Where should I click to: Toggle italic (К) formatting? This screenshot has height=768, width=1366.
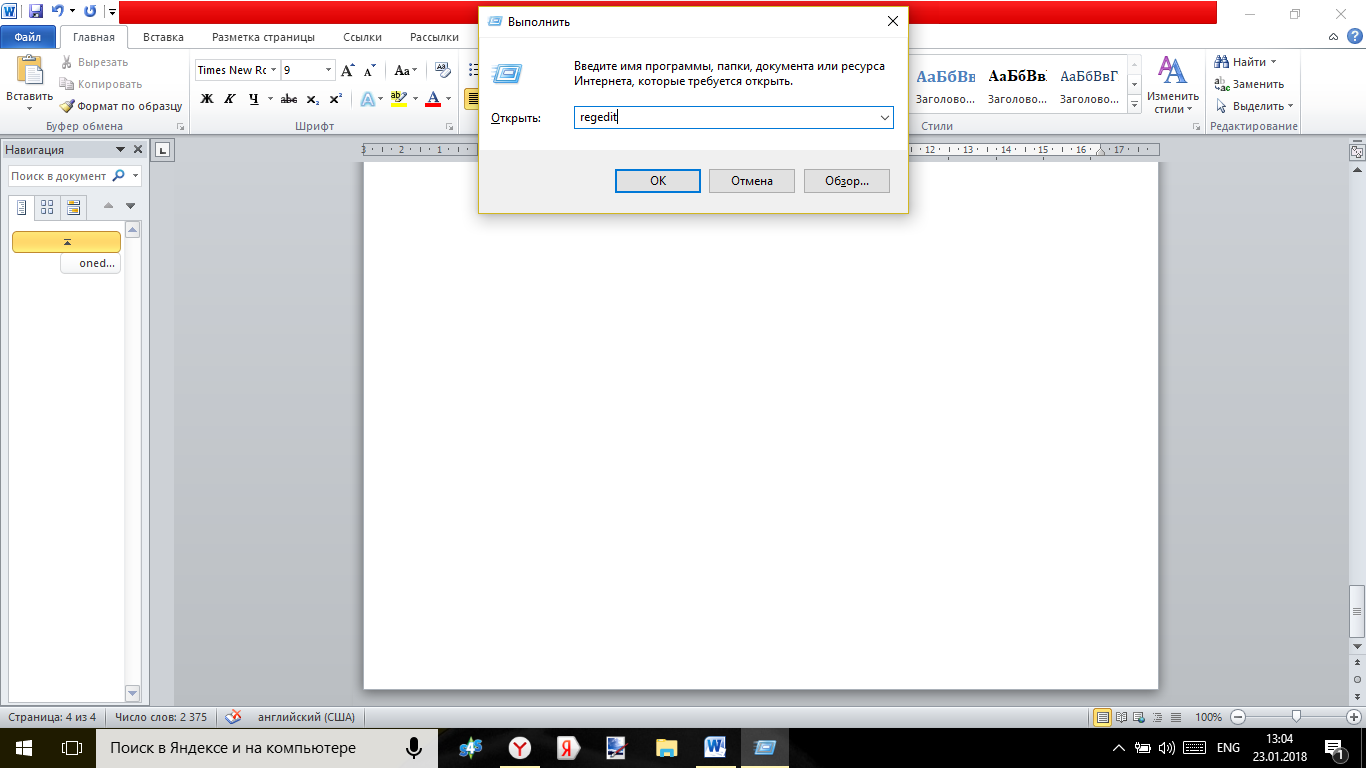click(x=230, y=99)
